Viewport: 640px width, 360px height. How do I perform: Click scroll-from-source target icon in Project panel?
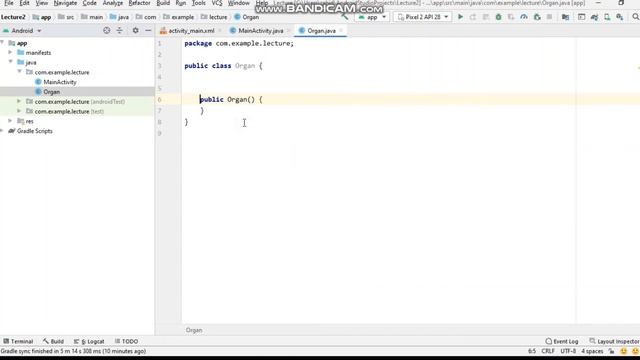107,31
